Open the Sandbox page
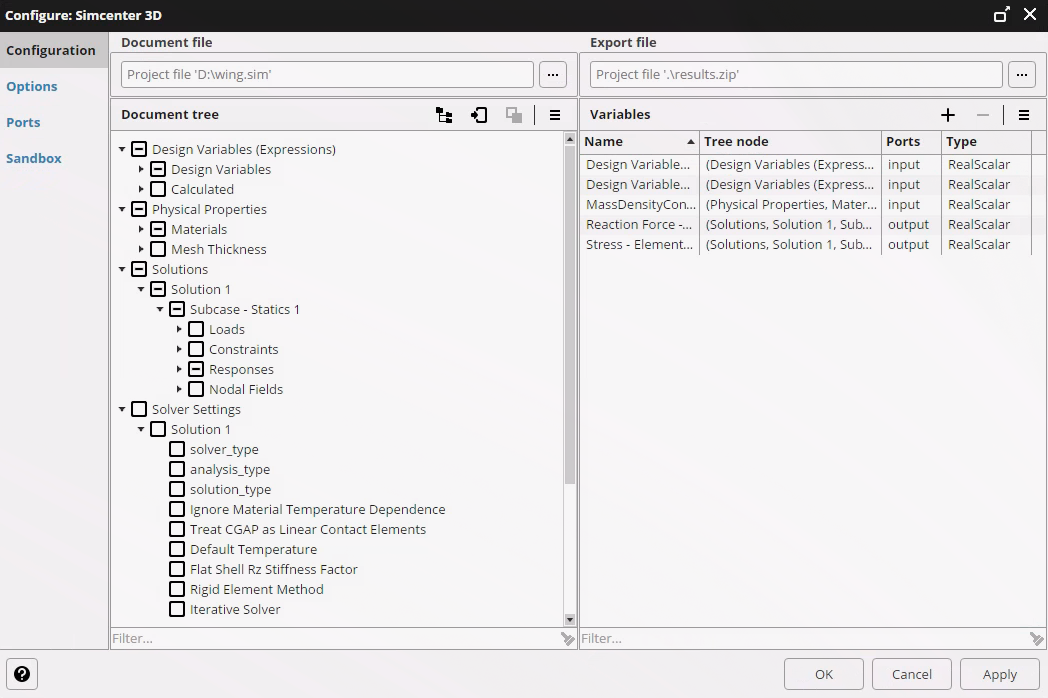1048x698 pixels. (33, 158)
